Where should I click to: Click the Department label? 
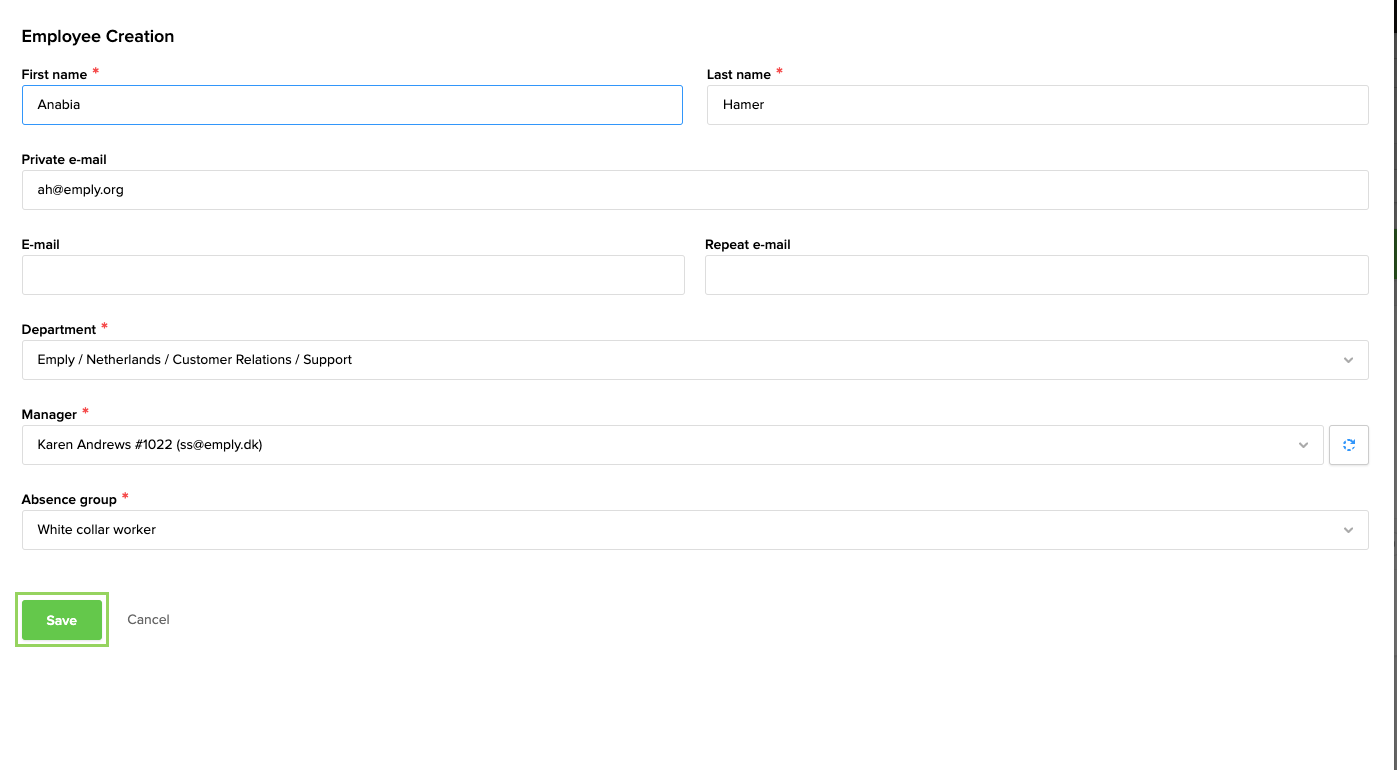[x=56, y=329]
